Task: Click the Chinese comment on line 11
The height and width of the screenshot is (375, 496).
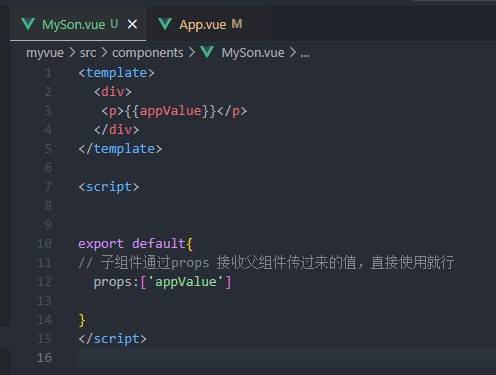Action: coord(266,263)
